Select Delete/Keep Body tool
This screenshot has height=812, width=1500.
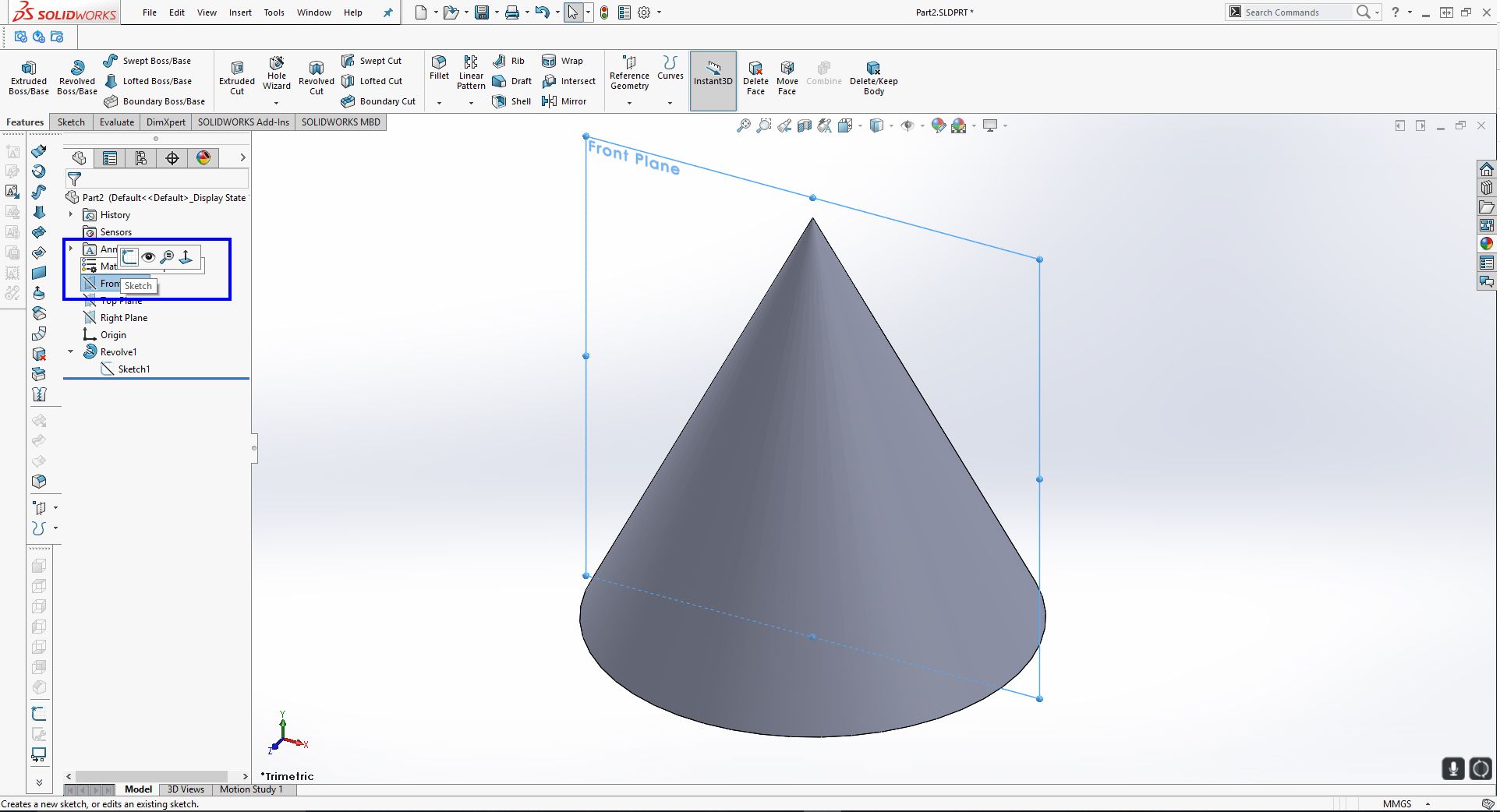(x=873, y=78)
